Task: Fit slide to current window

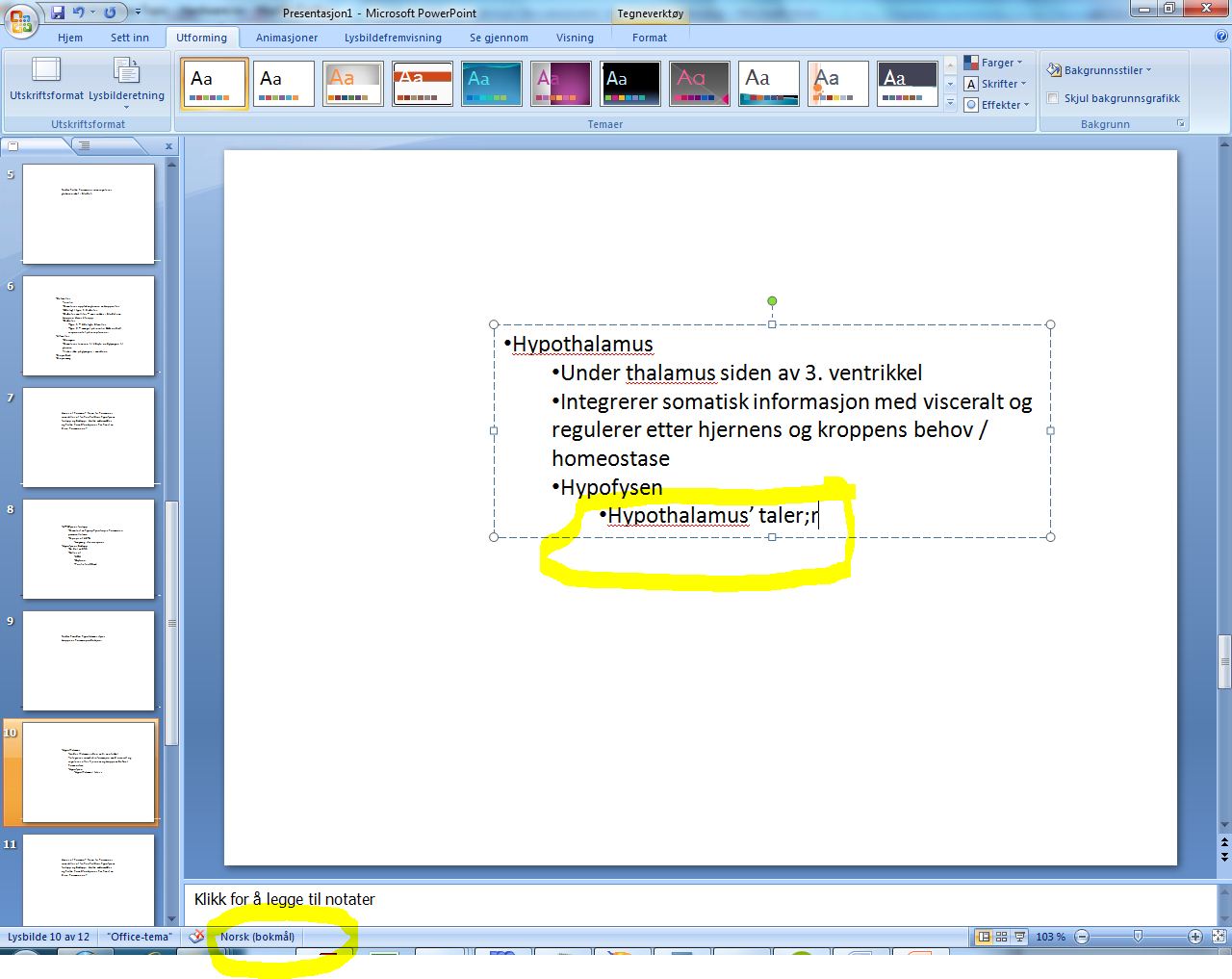Action: [x=1219, y=937]
